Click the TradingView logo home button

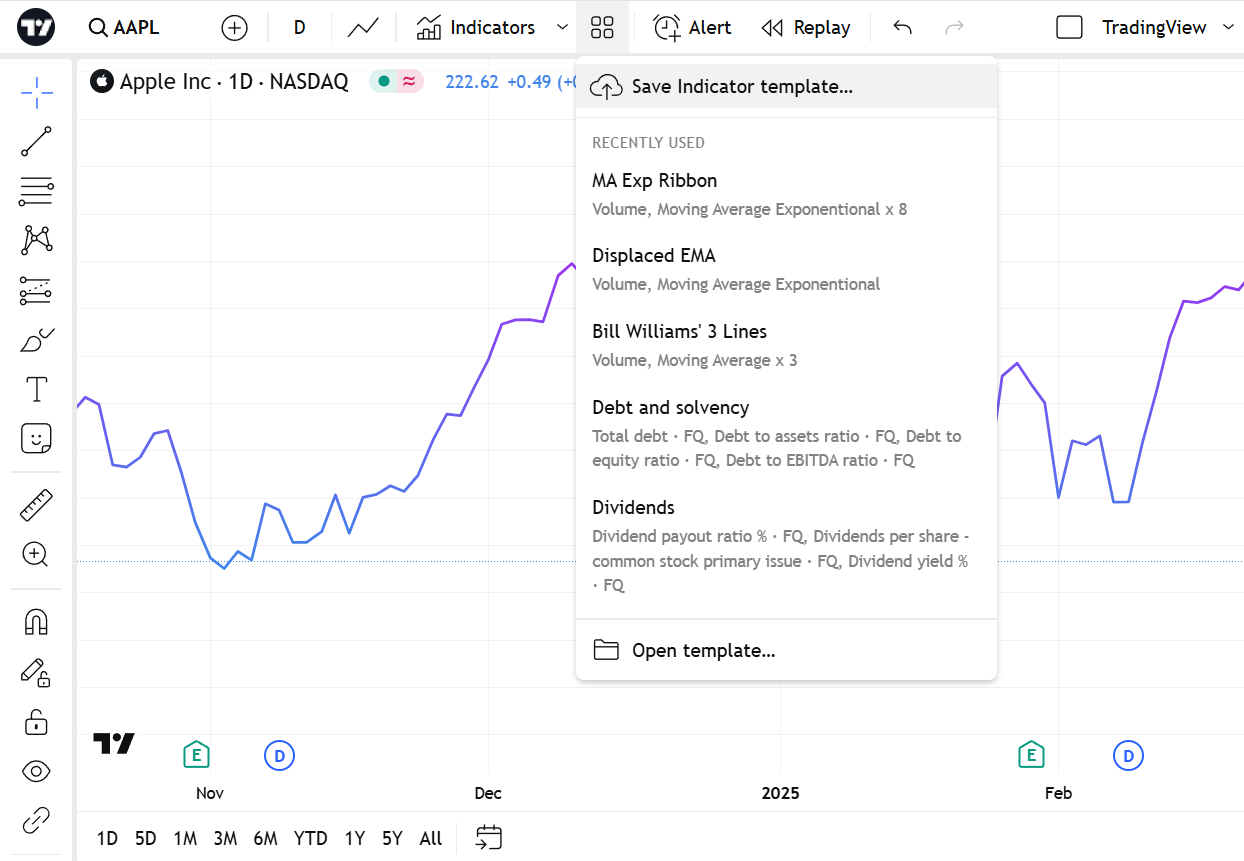point(37,27)
